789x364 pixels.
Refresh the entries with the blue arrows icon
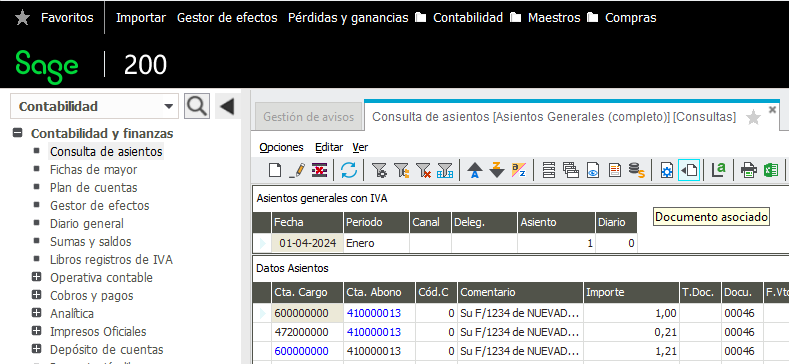pos(349,170)
